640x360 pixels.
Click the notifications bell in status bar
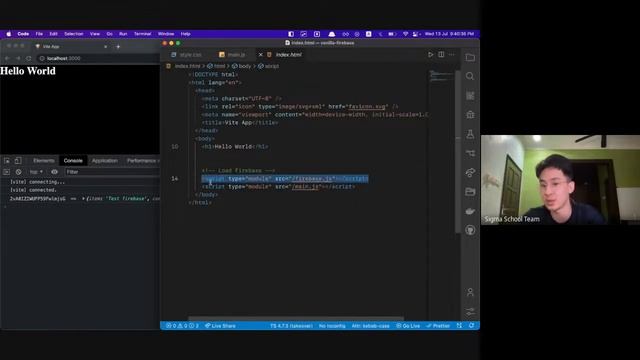coord(472,326)
